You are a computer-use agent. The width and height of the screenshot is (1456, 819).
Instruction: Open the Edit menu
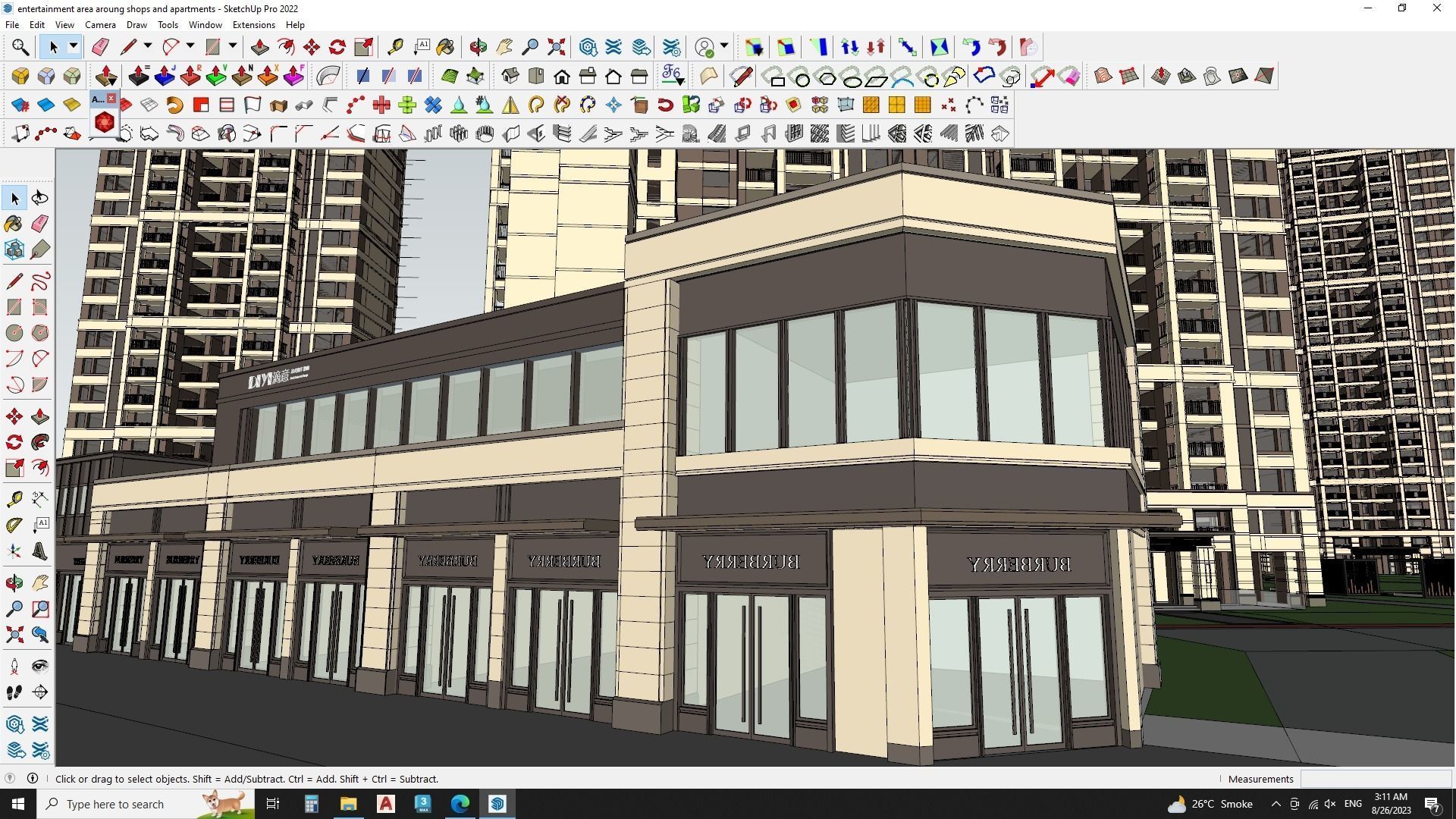pos(37,25)
